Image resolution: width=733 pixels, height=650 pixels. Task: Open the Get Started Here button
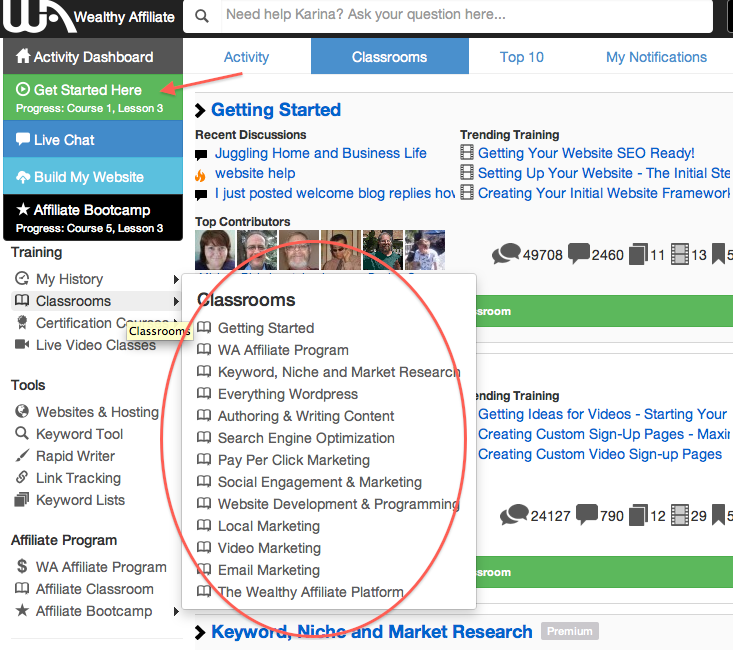(93, 97)
